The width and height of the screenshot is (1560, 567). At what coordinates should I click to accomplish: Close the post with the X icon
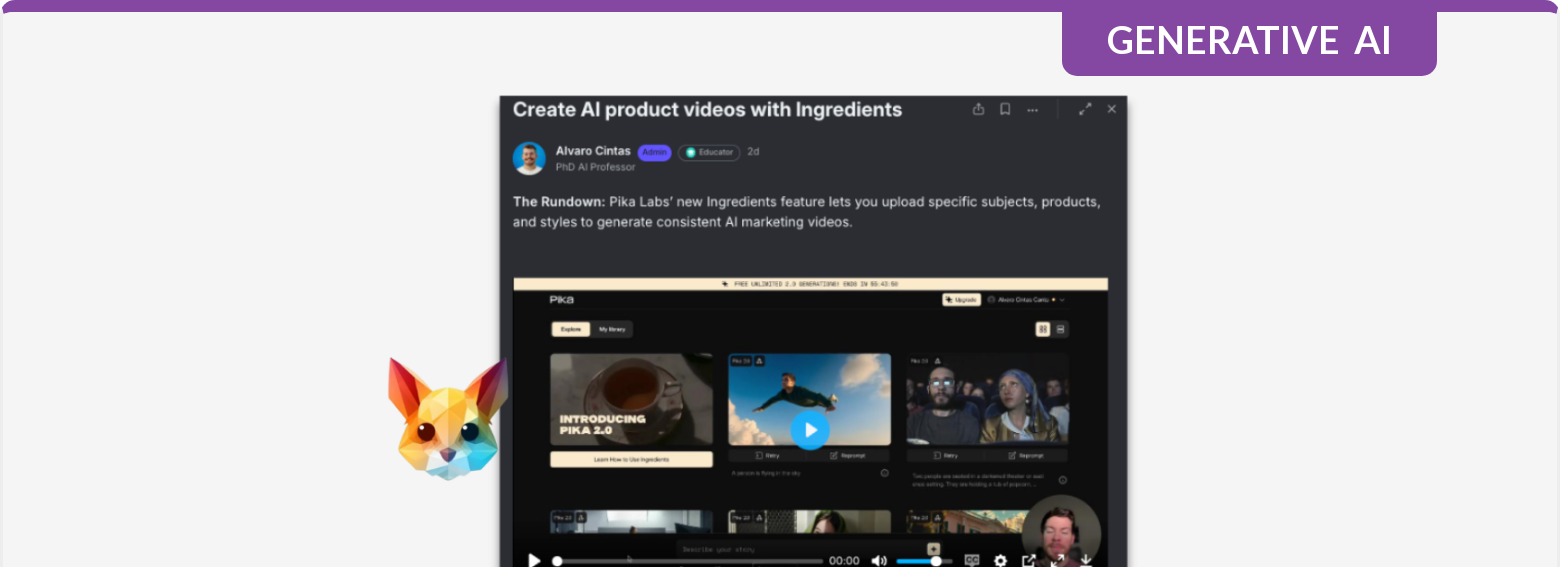pos(1111,109)
